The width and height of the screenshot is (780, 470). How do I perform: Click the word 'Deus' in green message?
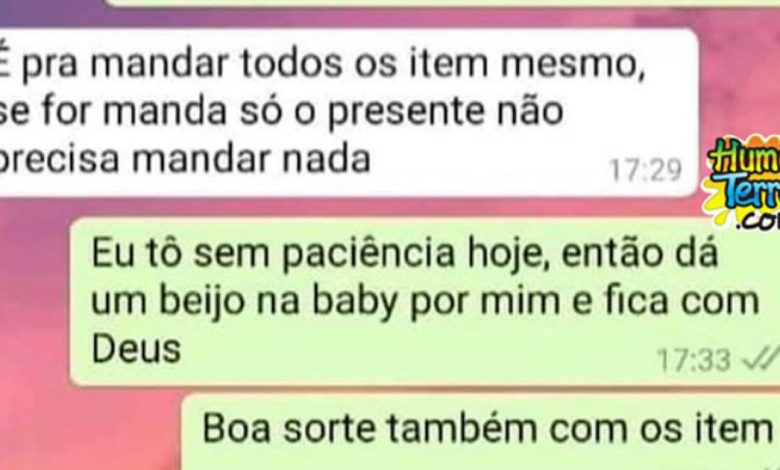[x=136, y=349]
